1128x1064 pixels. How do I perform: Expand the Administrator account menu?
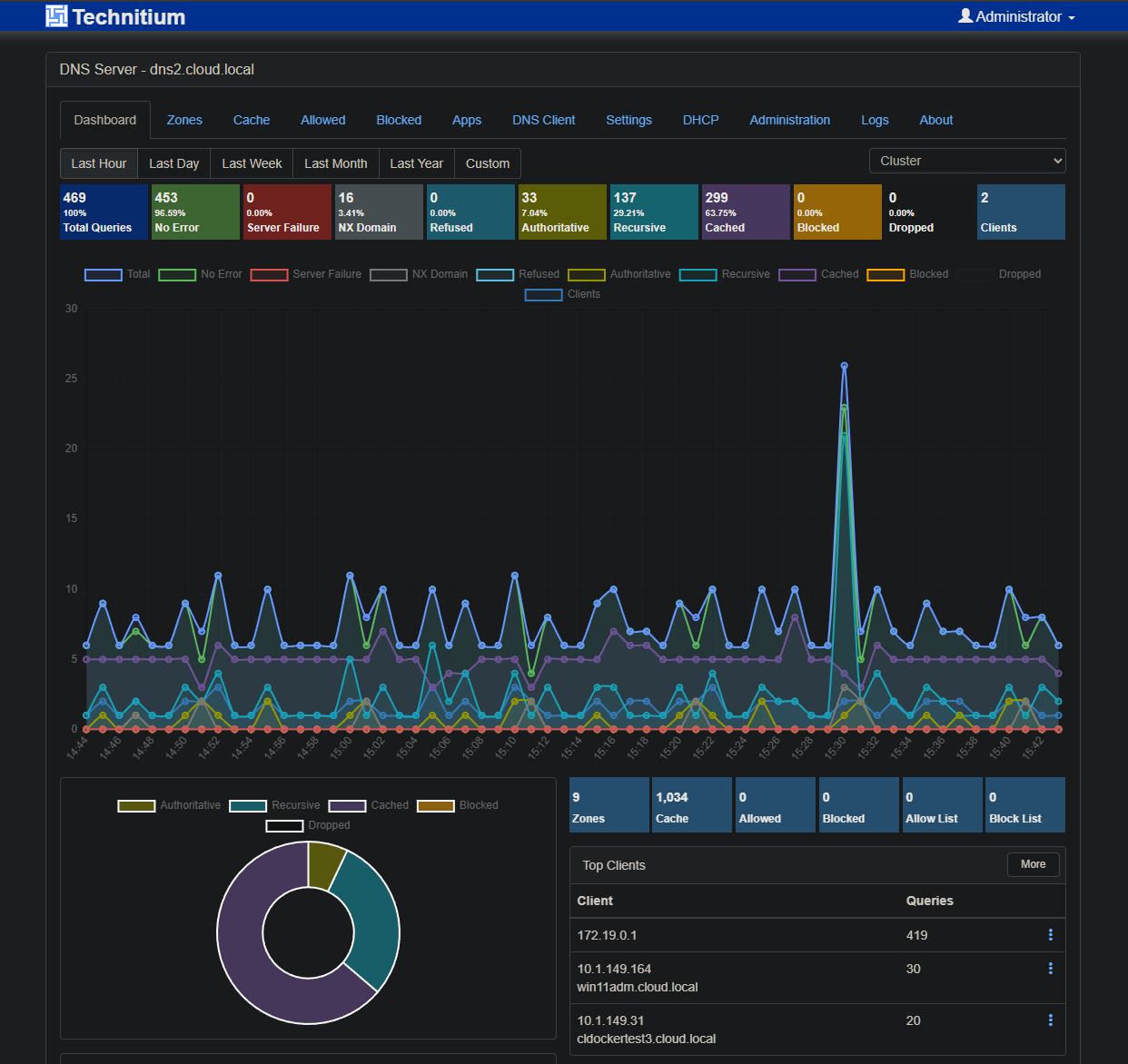[1015, 15]
